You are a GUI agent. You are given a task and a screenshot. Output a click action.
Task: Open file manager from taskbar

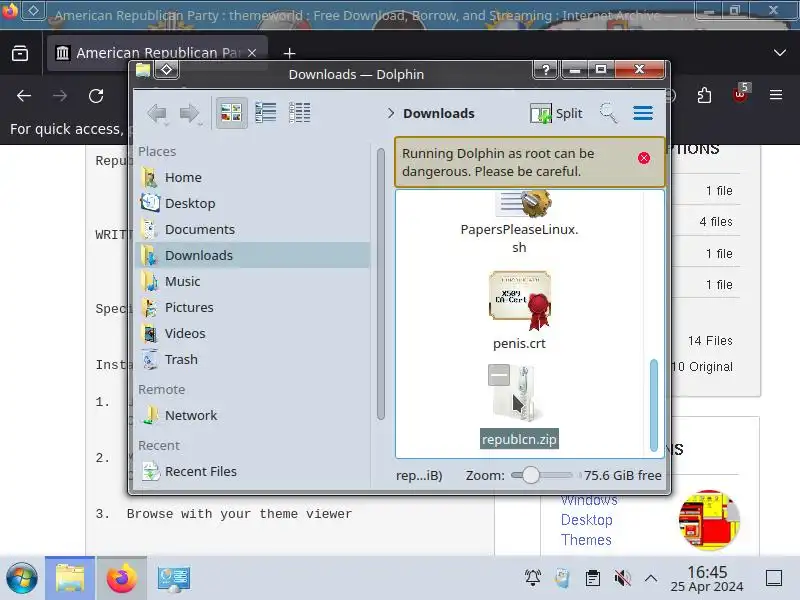(x=70, y=578)
